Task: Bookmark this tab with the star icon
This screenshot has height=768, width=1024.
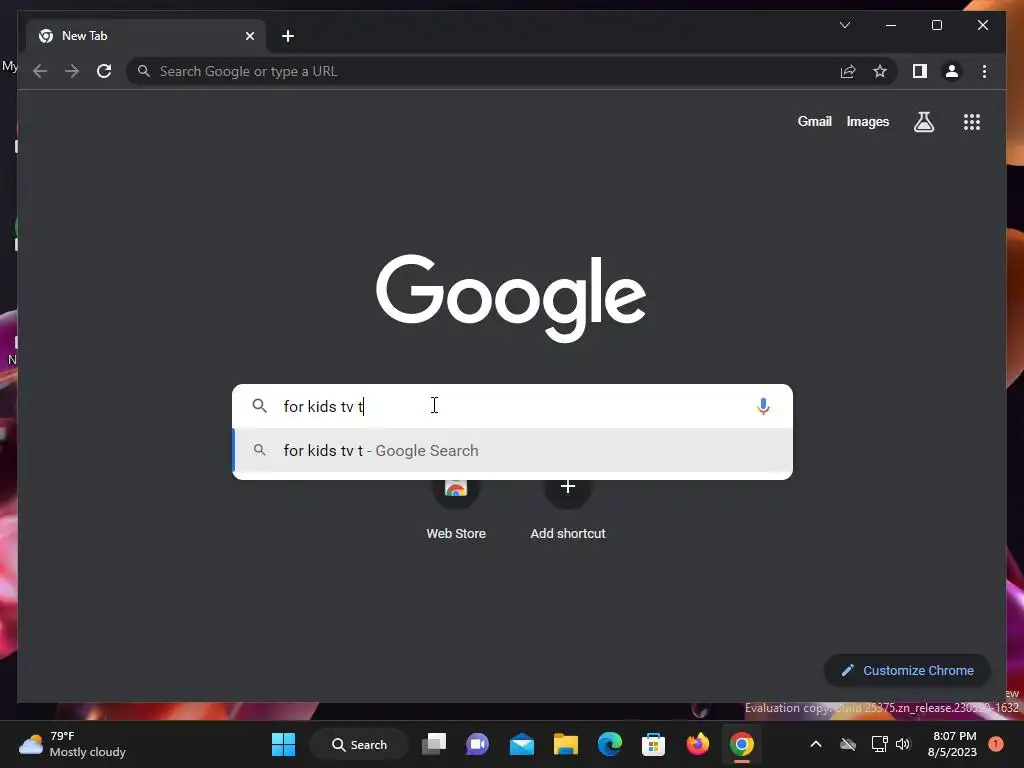Action: 880,71
